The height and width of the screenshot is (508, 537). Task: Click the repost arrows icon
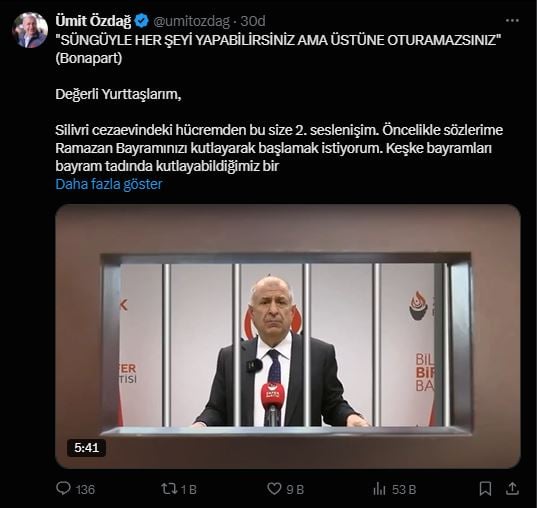pos(169,488)
